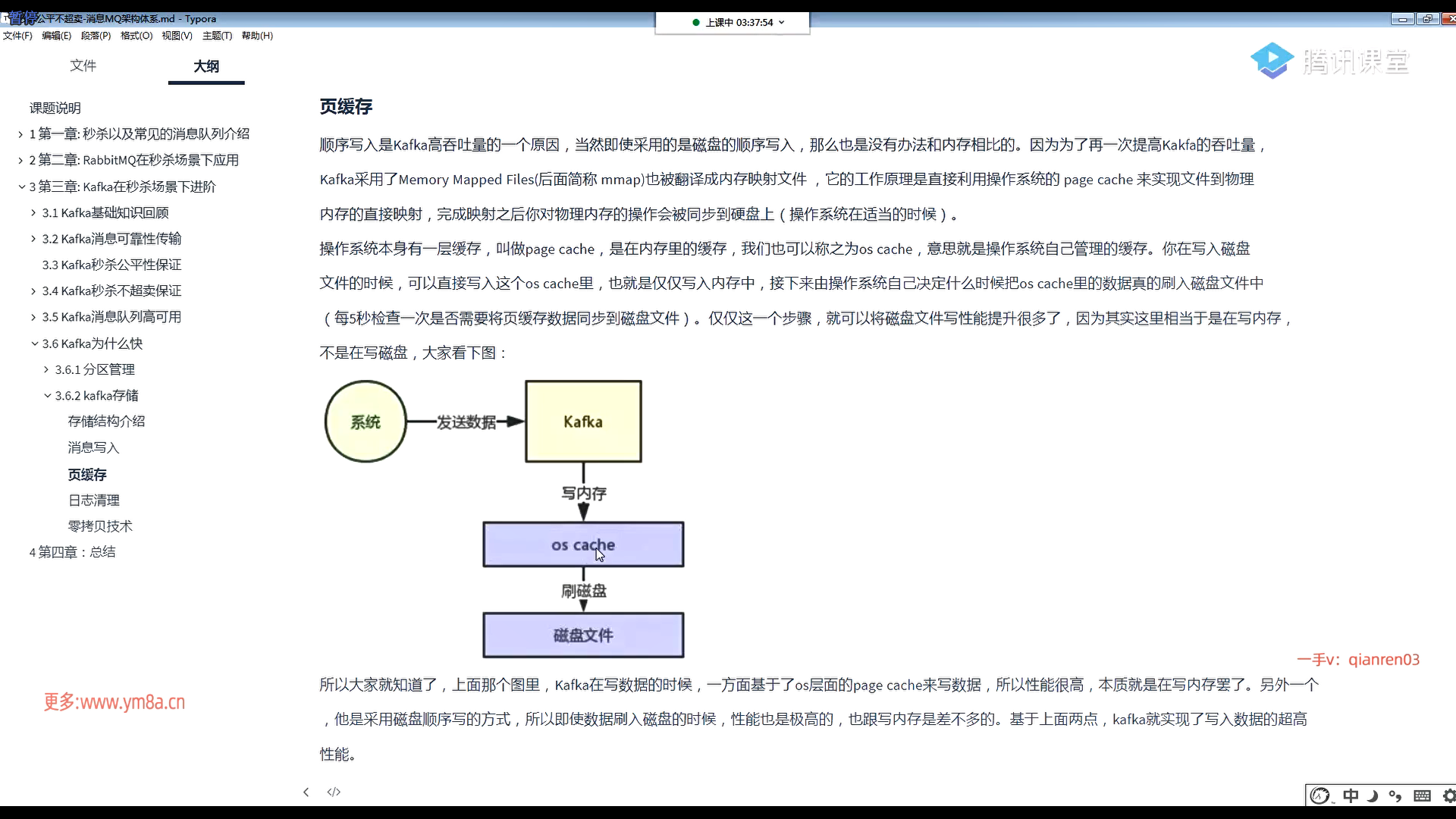Switch to the 文件 sidebar tab
Screen dimensions: 1456x819
83,66
